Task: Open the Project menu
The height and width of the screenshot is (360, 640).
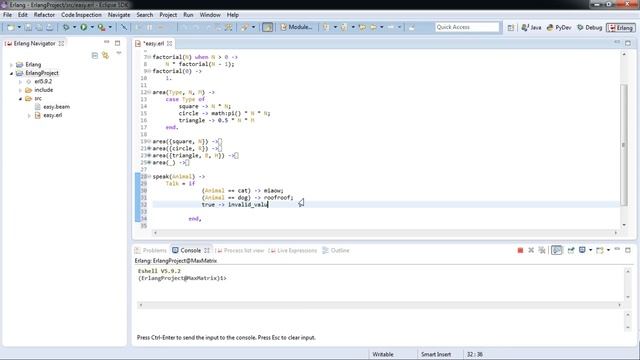Action: tap(168, 15)
